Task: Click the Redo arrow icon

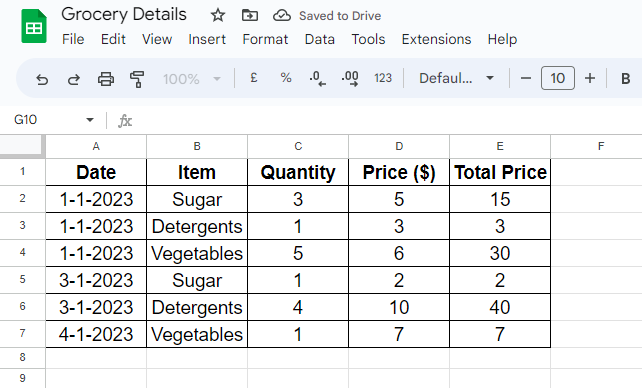Action: click(74, 79)
